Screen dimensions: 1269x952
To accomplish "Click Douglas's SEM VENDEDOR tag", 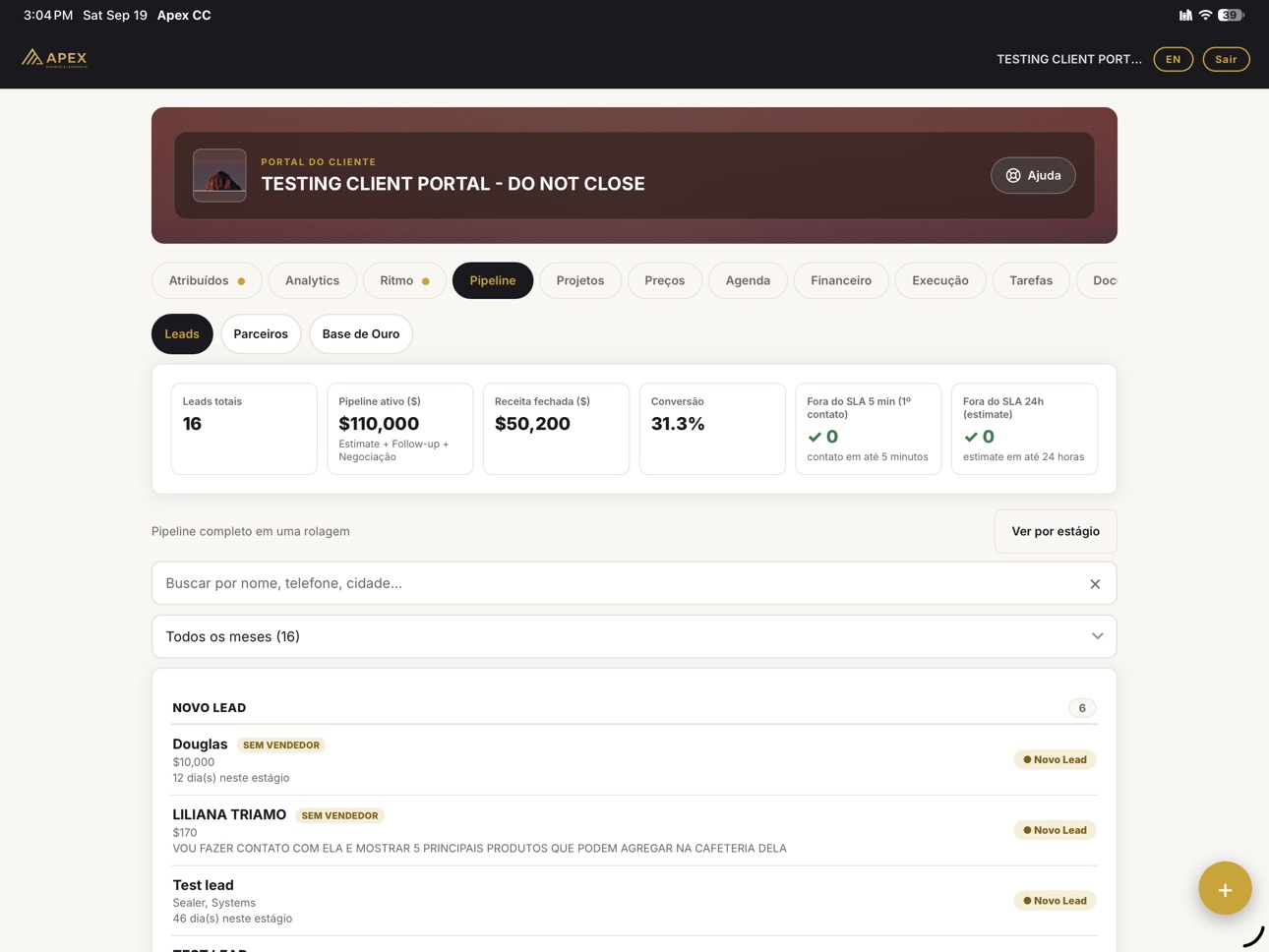I will 281,745.
